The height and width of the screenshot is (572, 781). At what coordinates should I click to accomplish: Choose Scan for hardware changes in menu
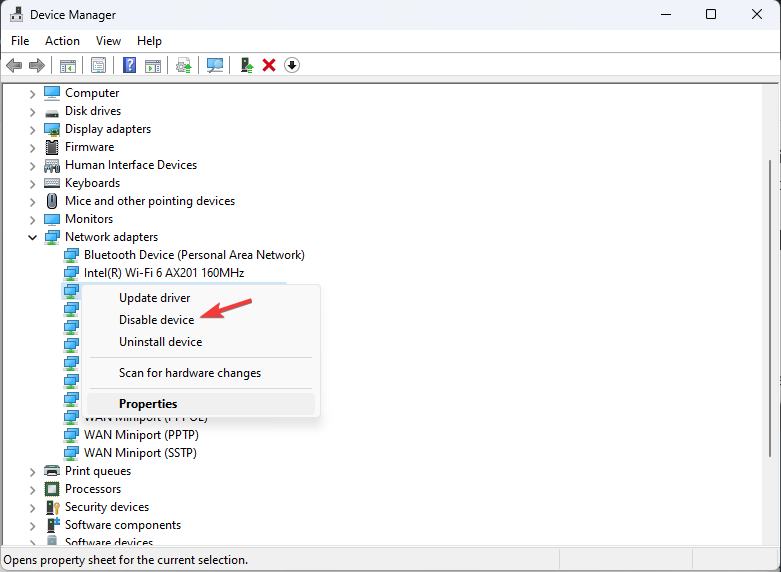click(x=201, y=373)
